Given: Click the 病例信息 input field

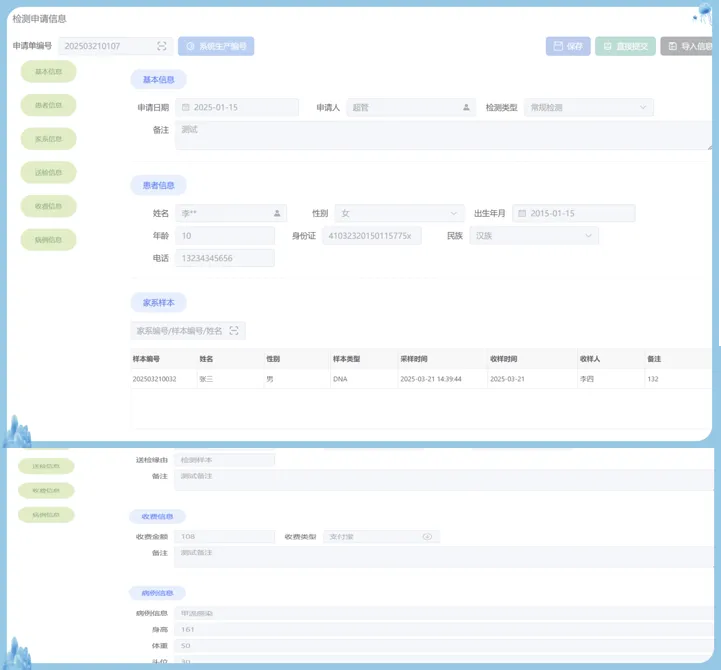Looking at the screenshot, I should pos(444,613).
